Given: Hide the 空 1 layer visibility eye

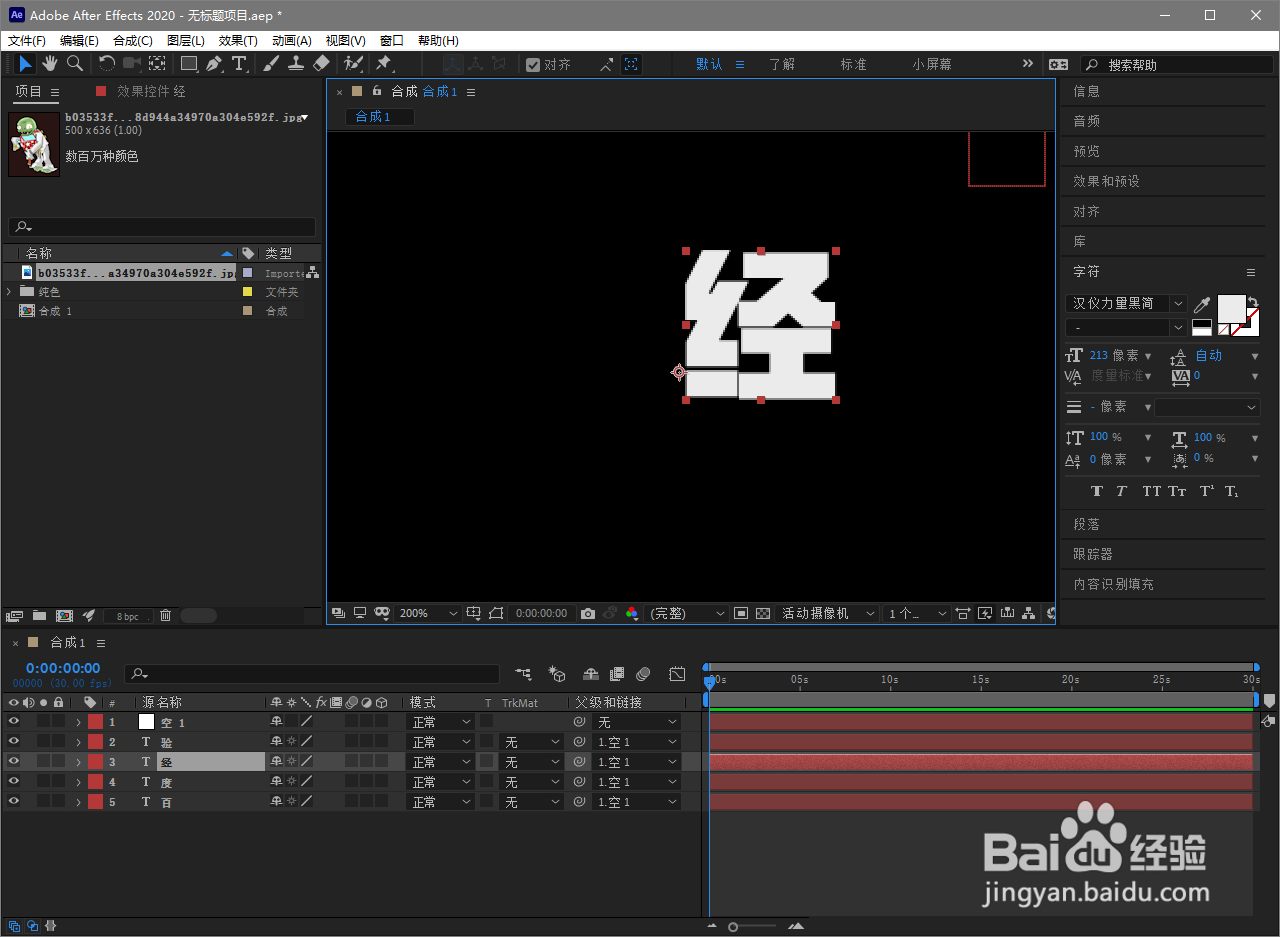Looking at the screenshot, I should pyautogui.click(x=14, y=721).
